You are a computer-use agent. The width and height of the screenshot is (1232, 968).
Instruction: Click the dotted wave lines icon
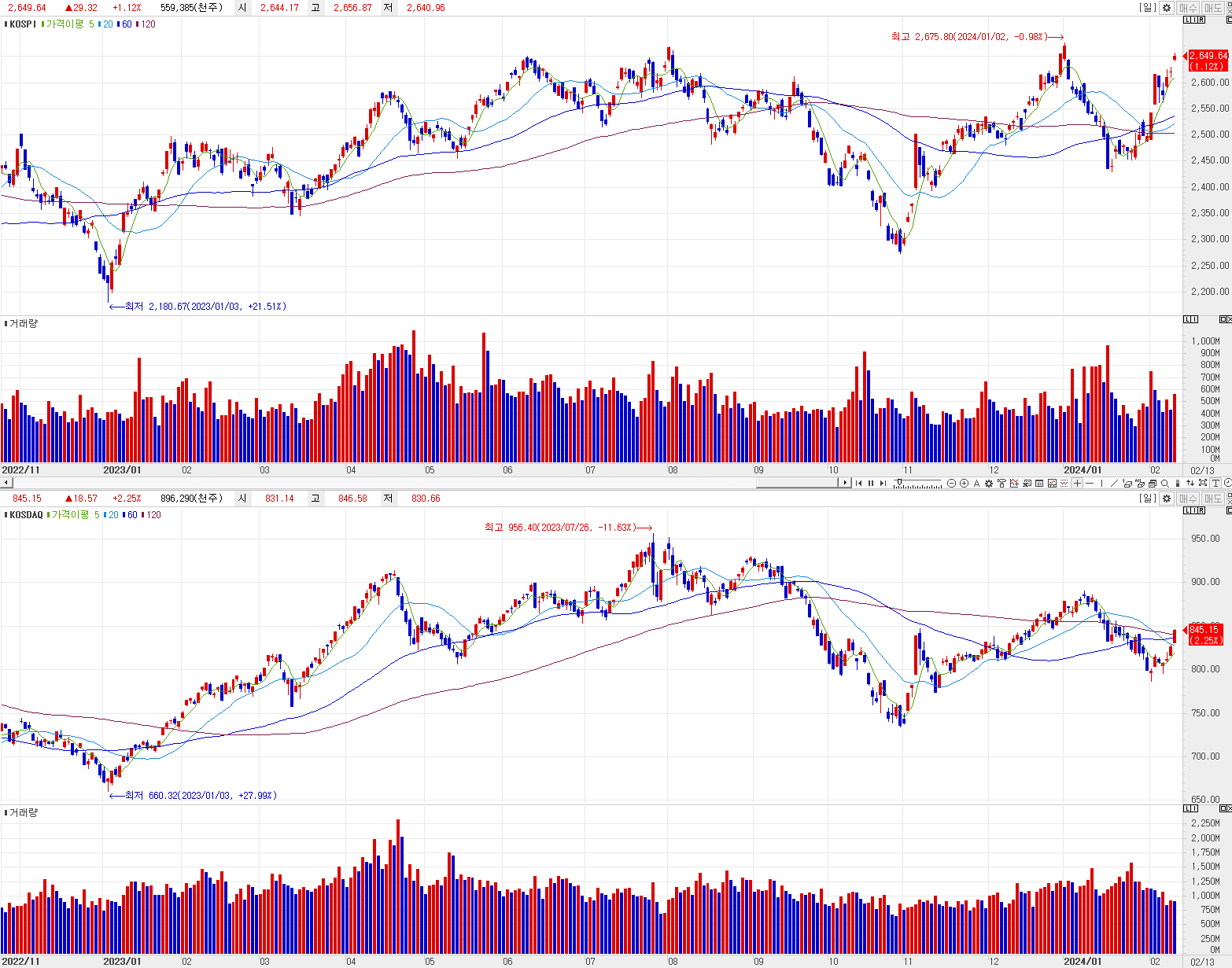[1064, 483]
